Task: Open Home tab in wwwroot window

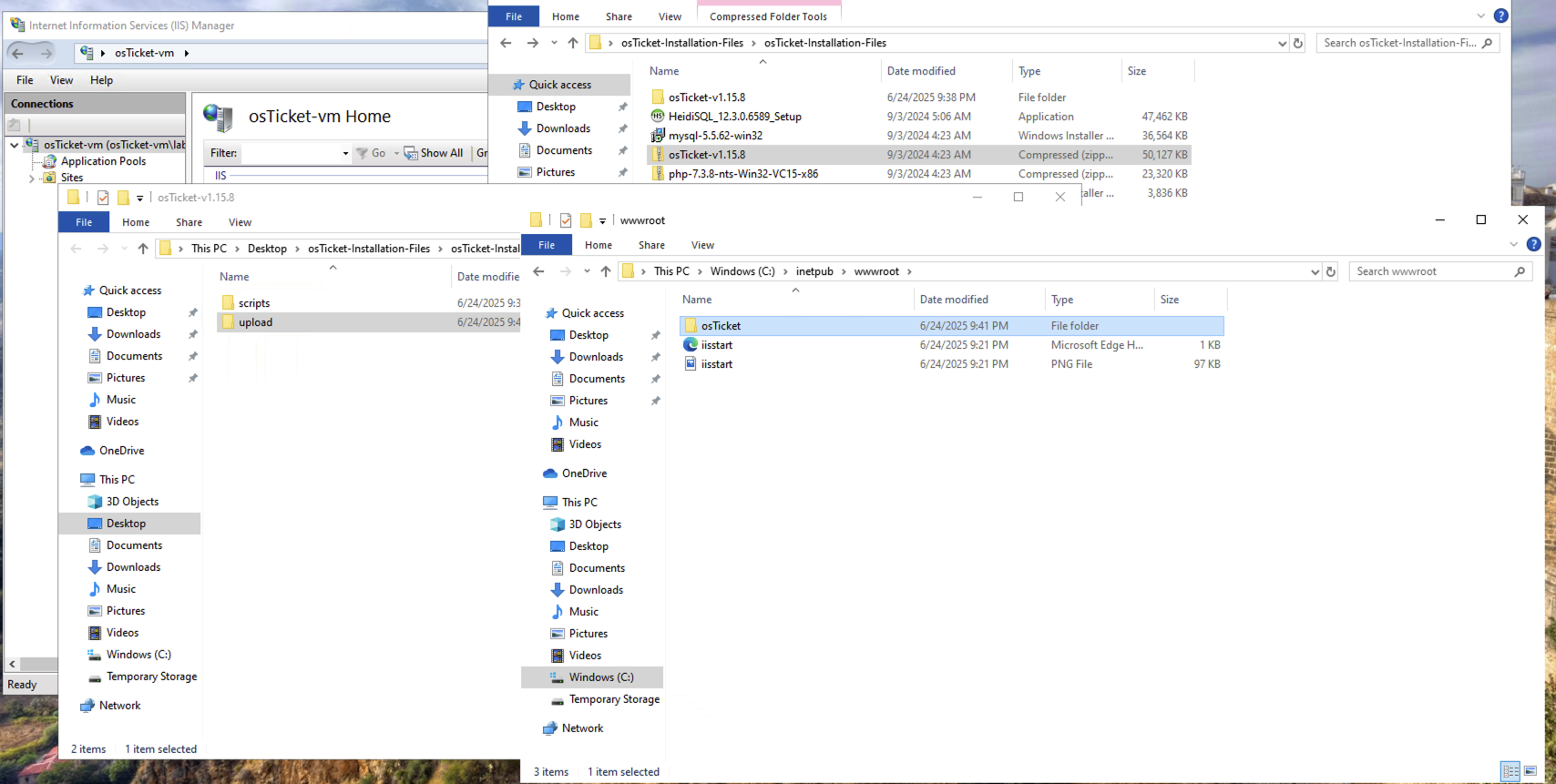Action: coord(599,245)
